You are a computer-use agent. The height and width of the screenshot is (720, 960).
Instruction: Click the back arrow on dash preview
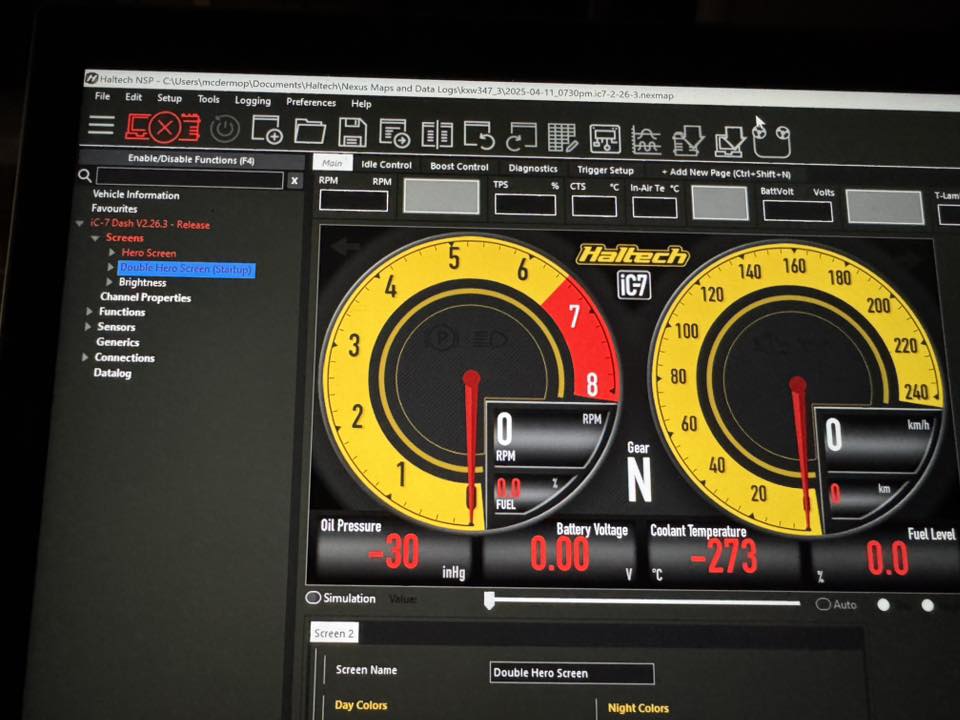345,247
